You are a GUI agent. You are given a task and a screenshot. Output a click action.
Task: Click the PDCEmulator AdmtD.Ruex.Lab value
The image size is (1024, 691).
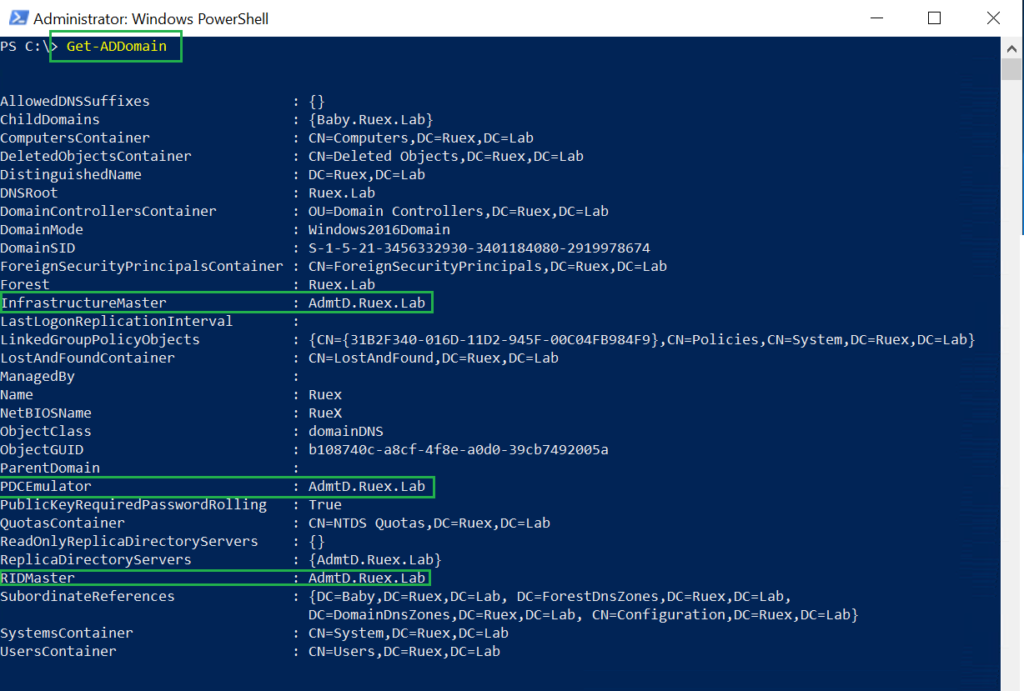click(x=366, y=487)
